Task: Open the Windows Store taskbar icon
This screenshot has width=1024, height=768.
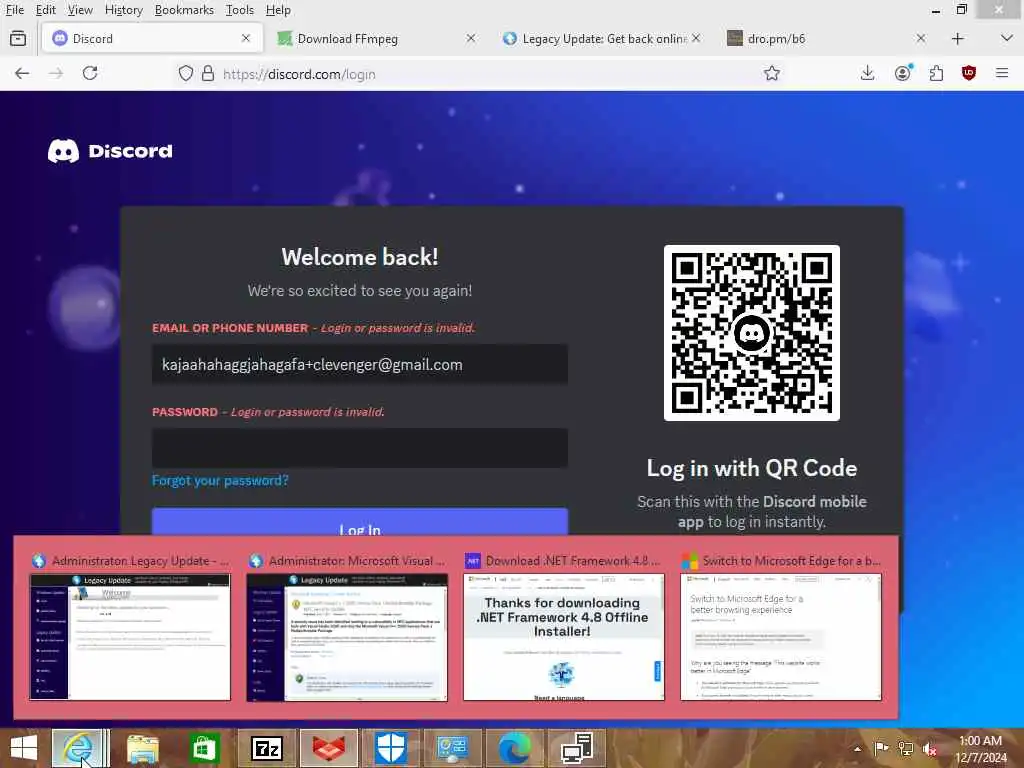Action: point(204,748)
